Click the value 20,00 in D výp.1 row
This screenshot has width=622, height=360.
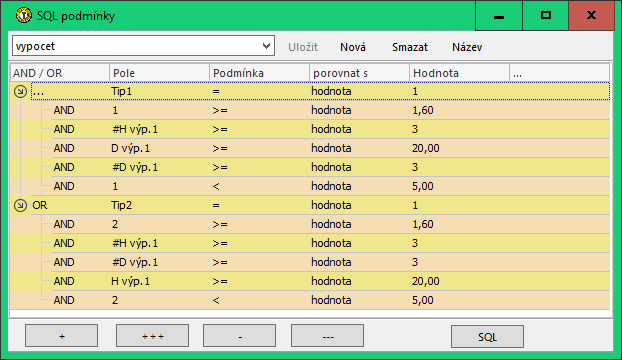(x=426, y=148)
